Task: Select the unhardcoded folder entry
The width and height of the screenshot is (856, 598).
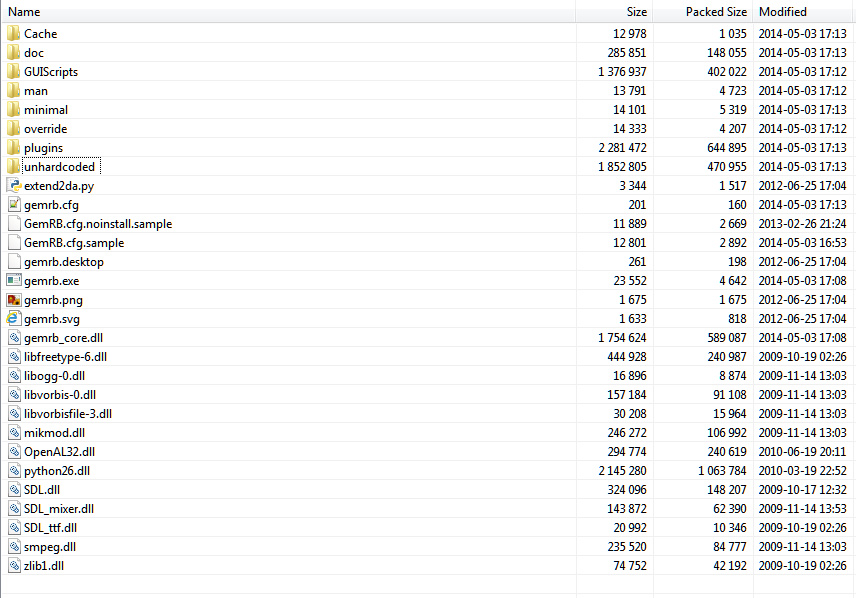Action: coord(60,167)
